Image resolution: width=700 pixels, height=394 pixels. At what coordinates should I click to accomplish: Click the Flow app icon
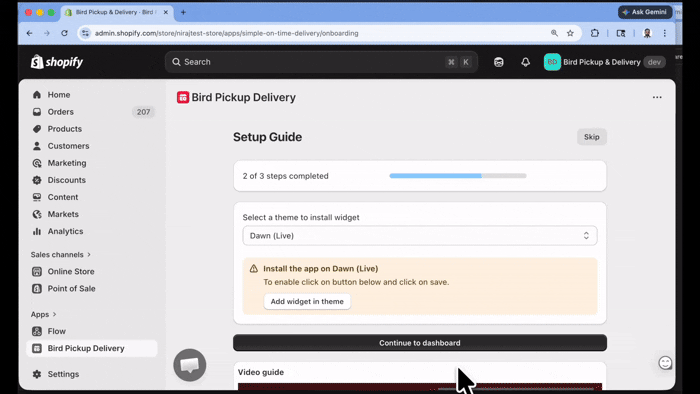click(x=37, y=331)
